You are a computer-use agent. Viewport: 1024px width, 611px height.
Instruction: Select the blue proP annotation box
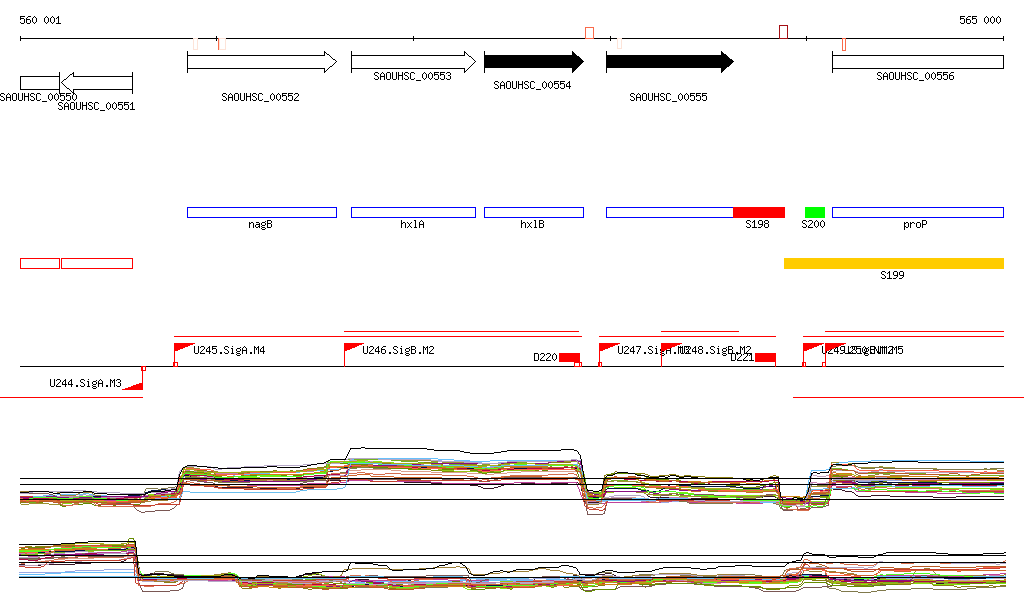(x=918, y=212)
